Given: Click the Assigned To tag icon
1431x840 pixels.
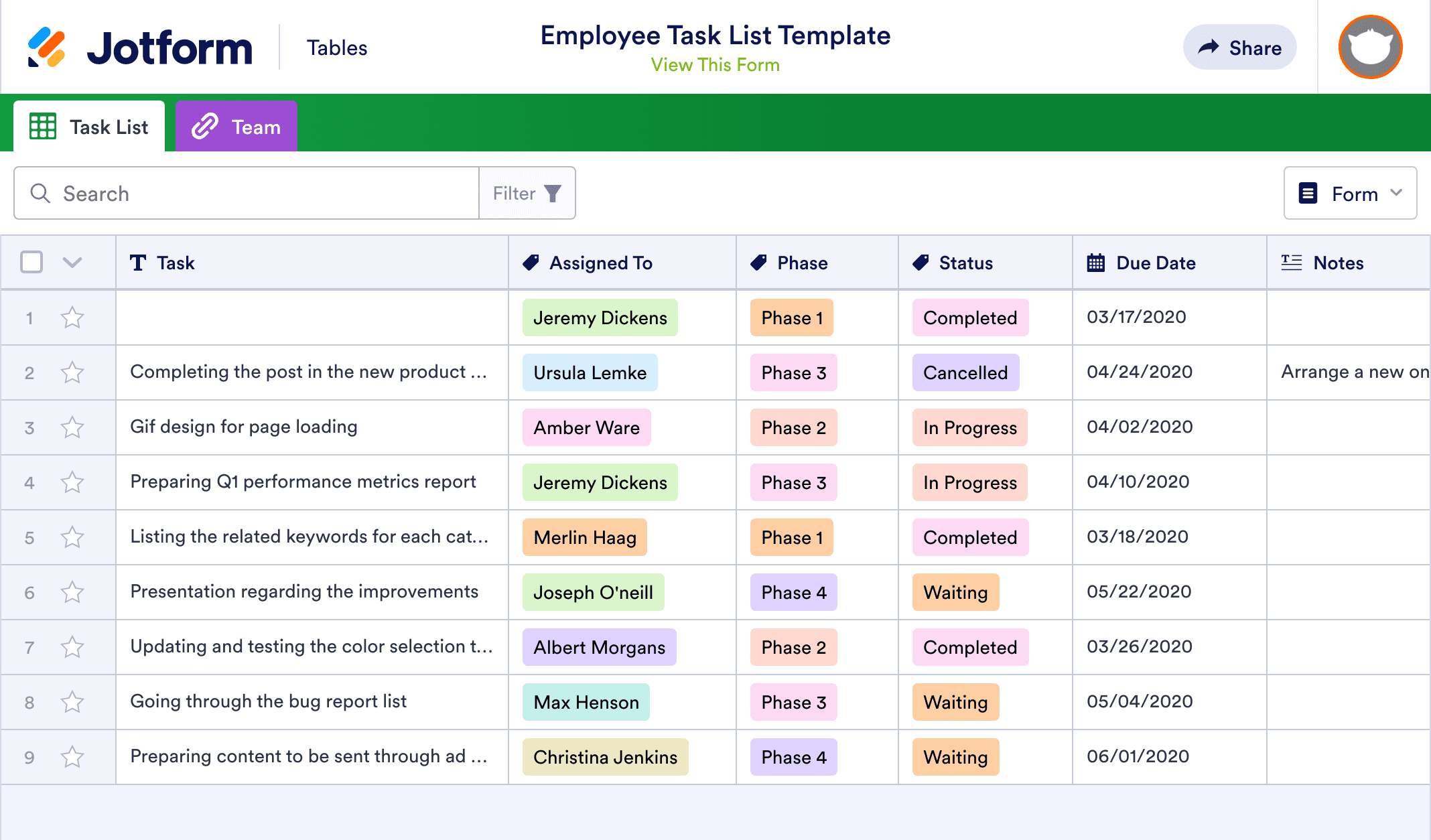Looking at the screenshot, I should click(531, 263).
